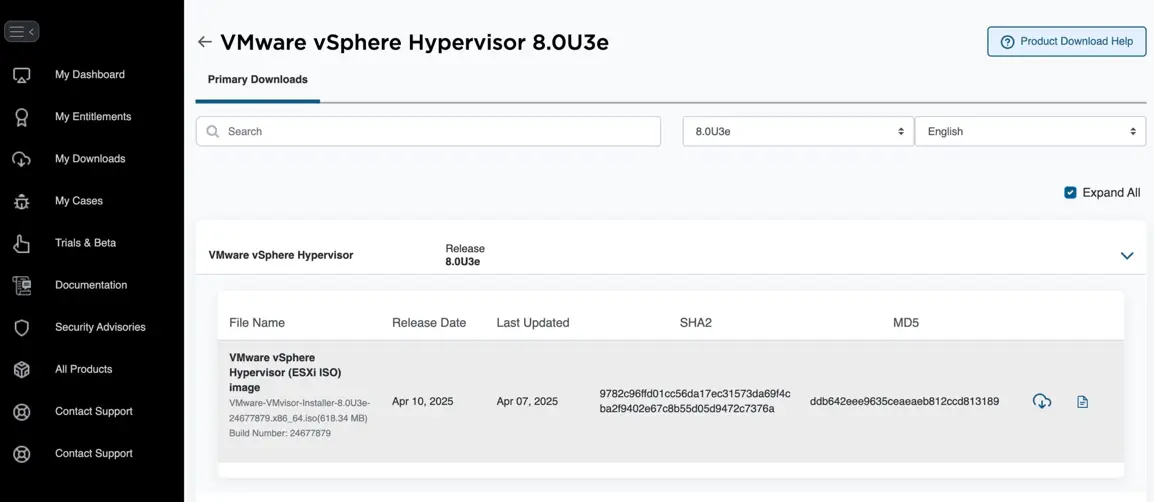Click the Documentation icon in sidebar
1154x502 pixels.
[x=22, y=285]
